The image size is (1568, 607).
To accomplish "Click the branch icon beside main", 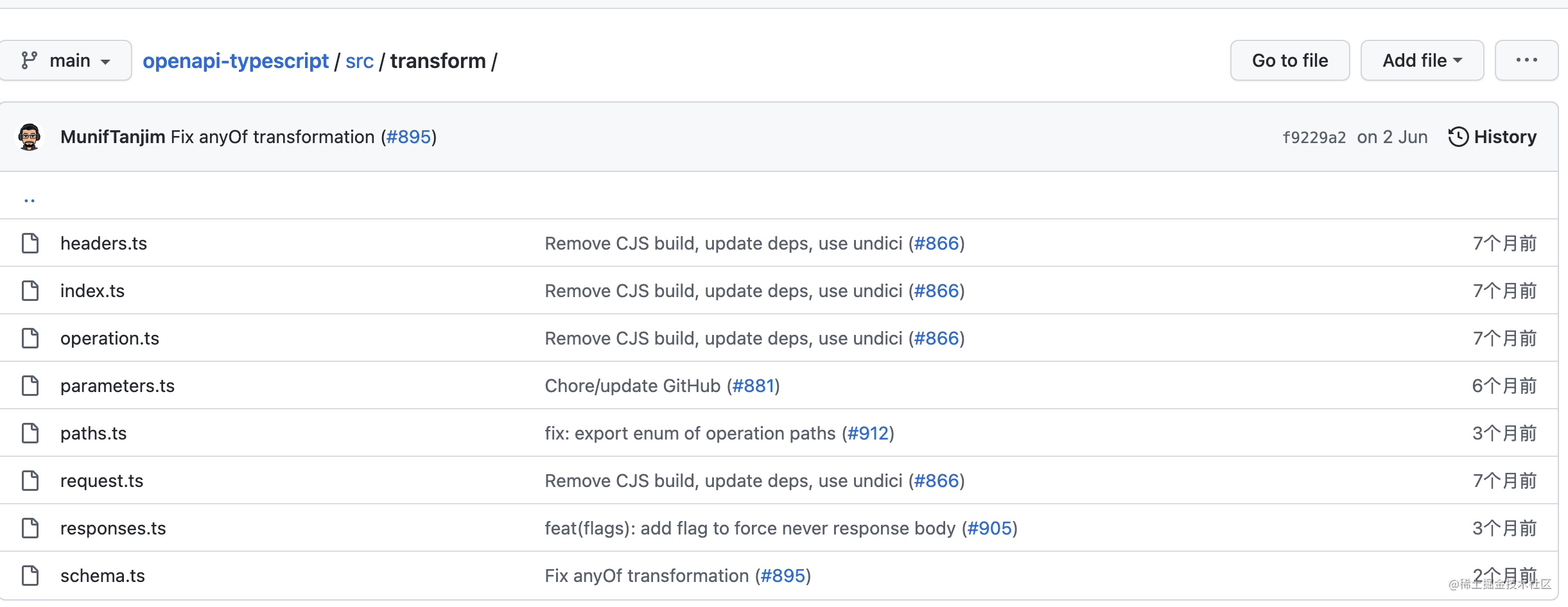I will coord(29,60).
